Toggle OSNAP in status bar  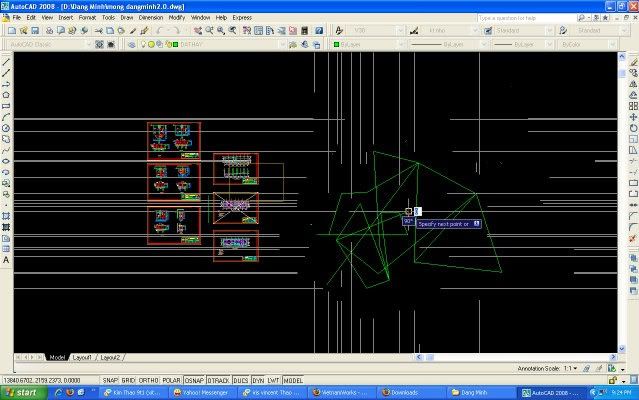(194, 380)
